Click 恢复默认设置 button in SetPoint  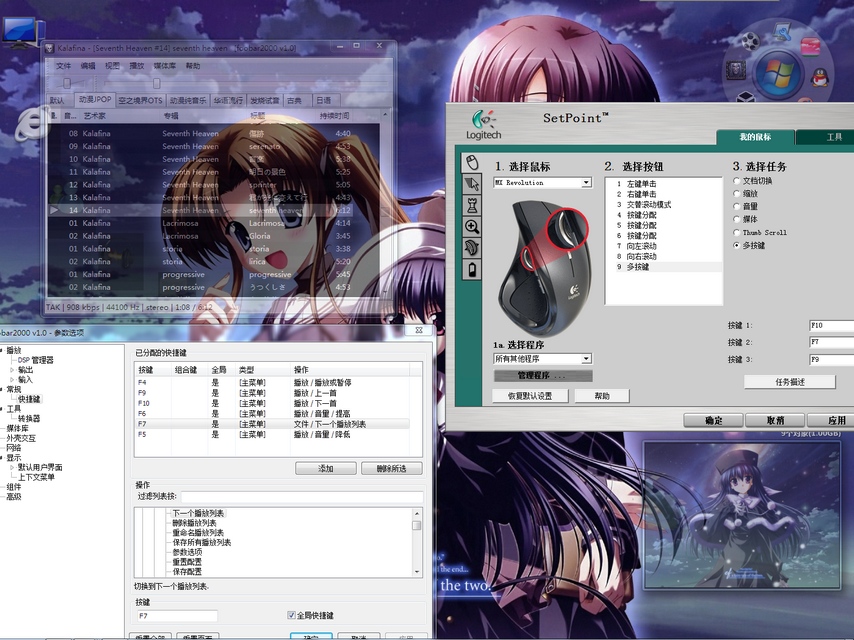point(530,396)
